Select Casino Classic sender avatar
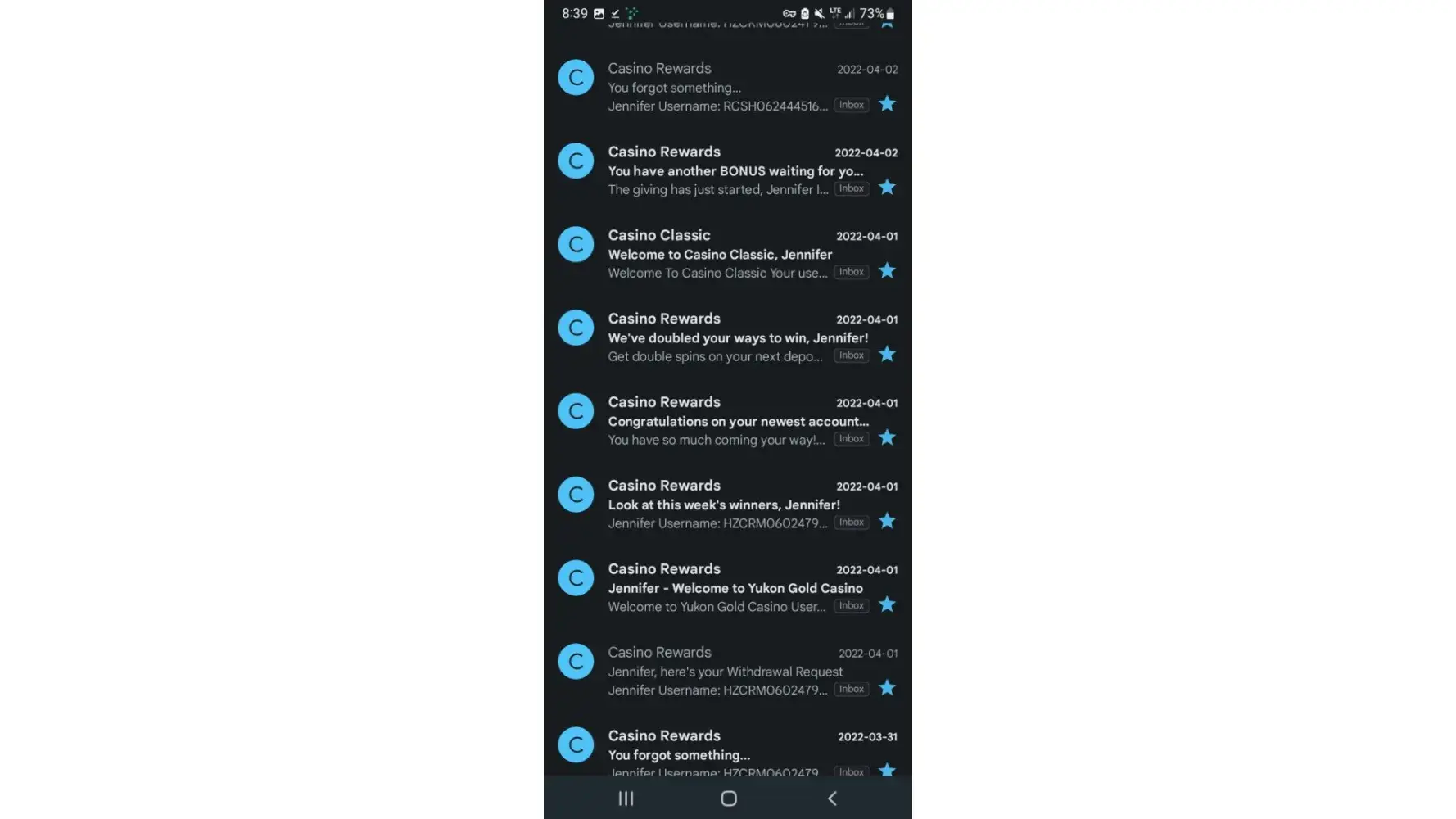1456x819 pixels. pyautogui.click(x=576, y=244)
